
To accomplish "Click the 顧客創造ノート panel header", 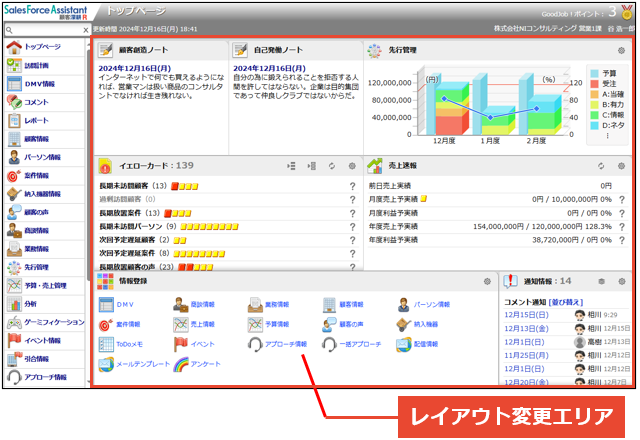I will pos(162,50).
